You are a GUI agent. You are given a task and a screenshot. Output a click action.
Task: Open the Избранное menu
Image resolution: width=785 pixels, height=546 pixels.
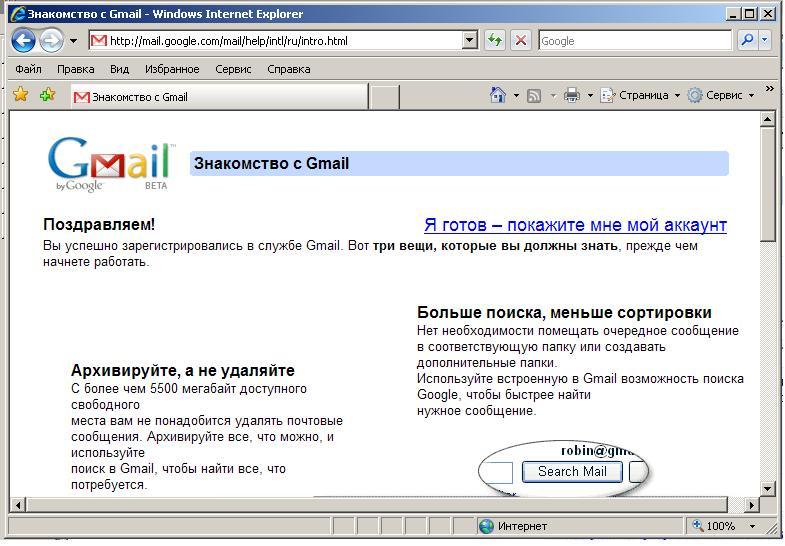pyautogui.click(x=172, y=69)
